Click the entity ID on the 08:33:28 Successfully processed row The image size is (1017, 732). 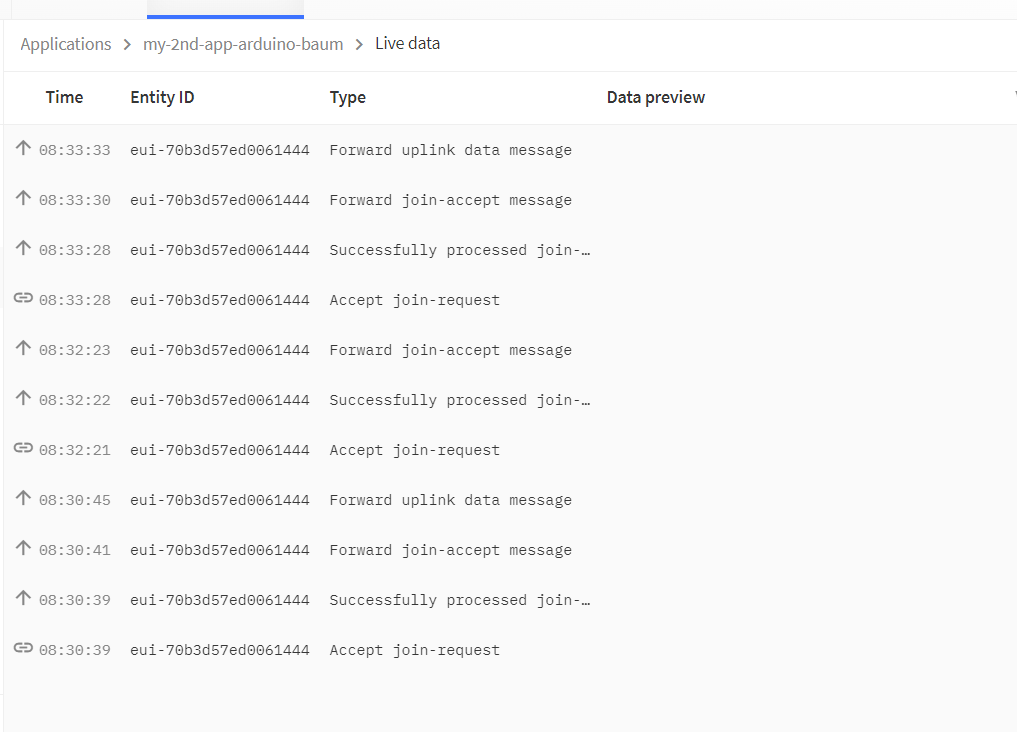pos(220,250)
